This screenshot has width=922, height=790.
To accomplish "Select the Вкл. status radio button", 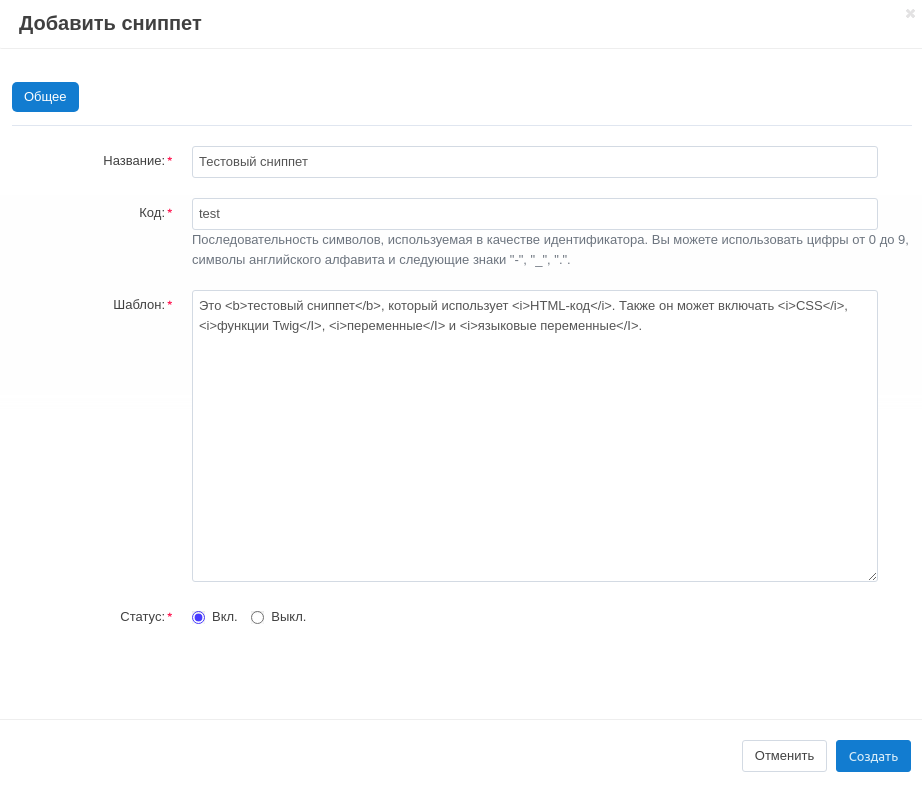I will click(x=198, y=617).
